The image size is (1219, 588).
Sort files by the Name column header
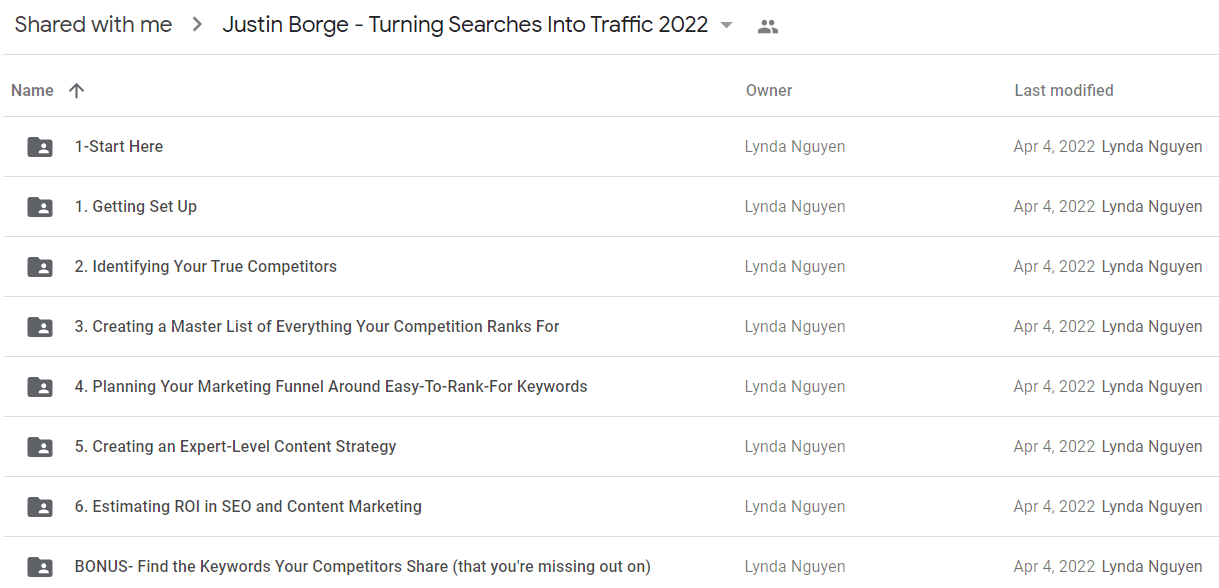point(32,90)
